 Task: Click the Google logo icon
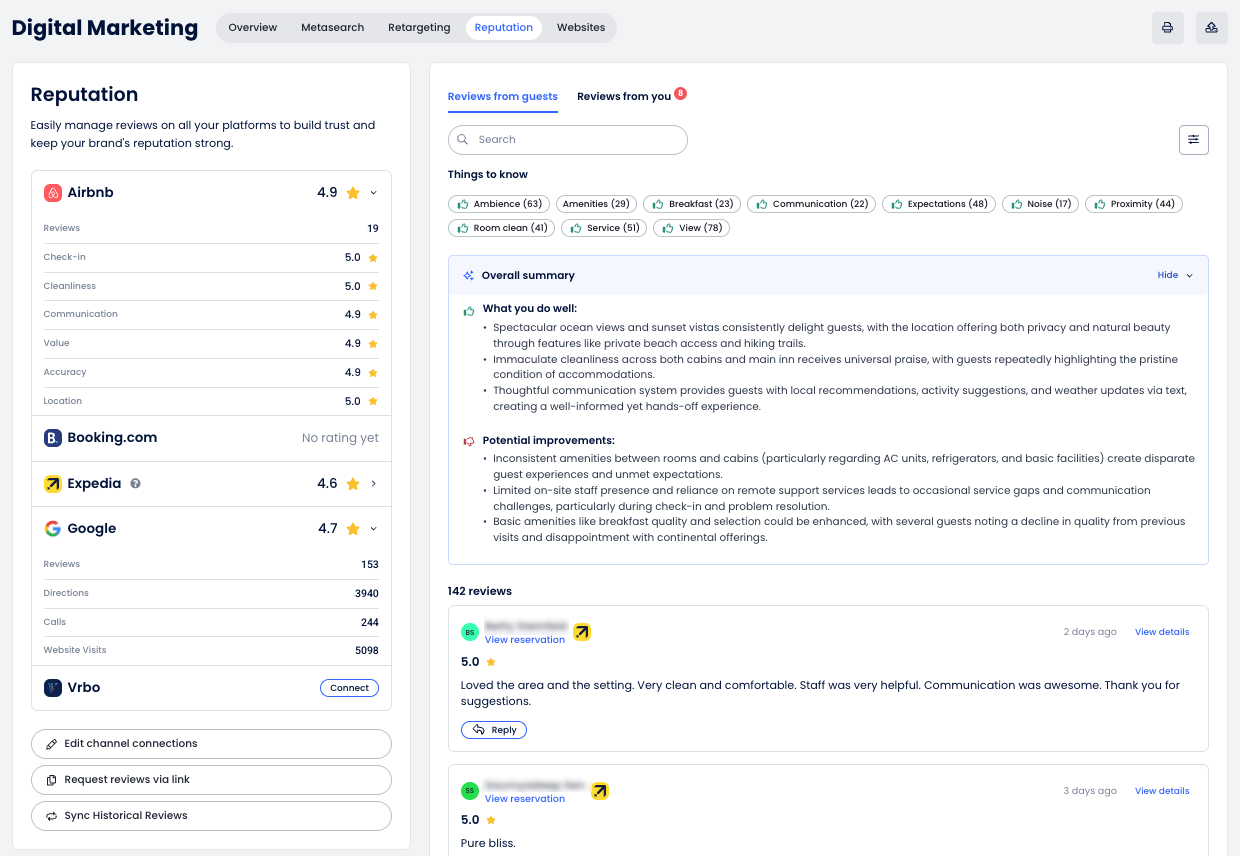tap(53, 529)
